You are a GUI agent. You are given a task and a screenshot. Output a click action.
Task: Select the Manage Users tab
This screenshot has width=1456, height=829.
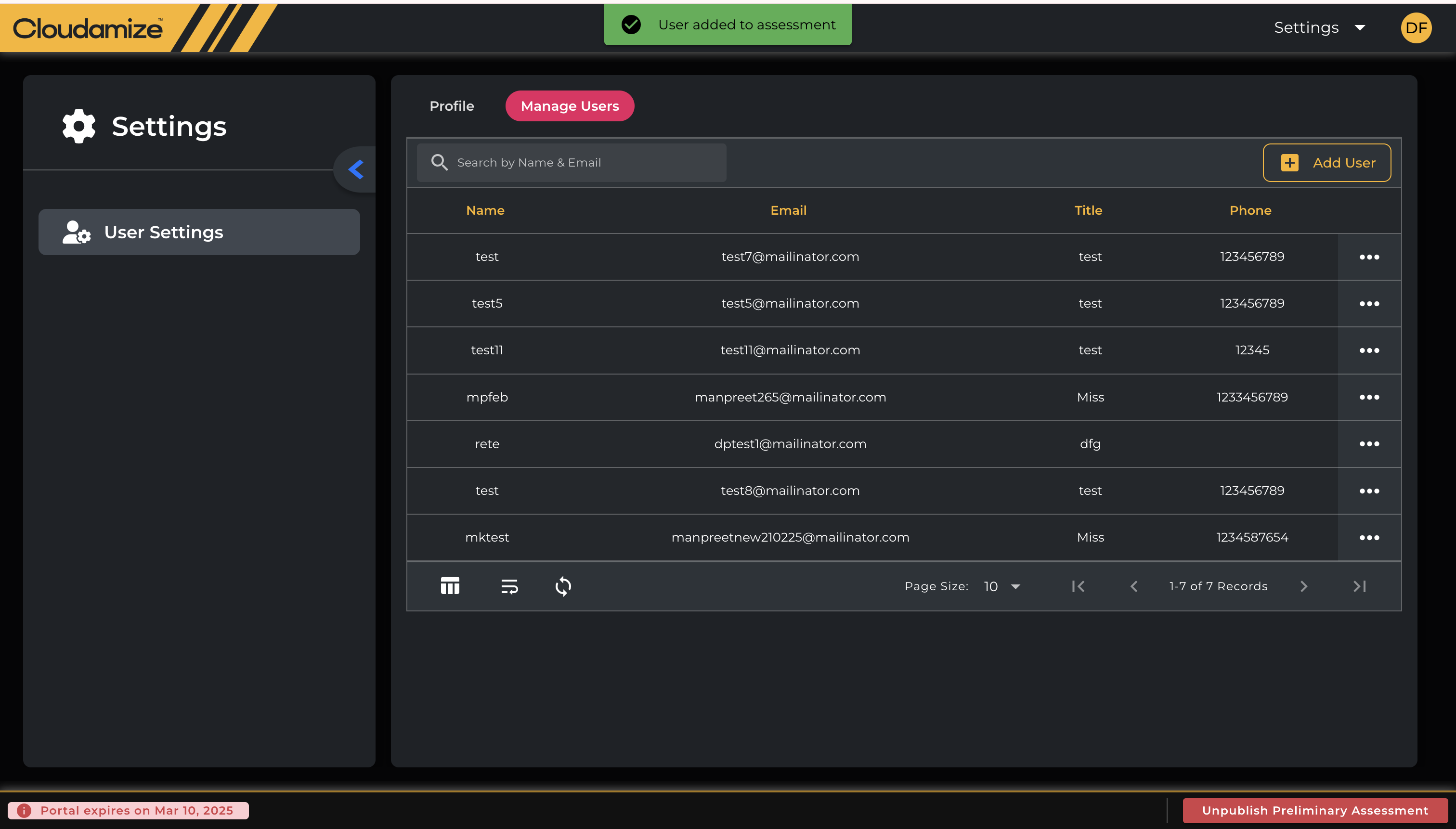[570, 106]
